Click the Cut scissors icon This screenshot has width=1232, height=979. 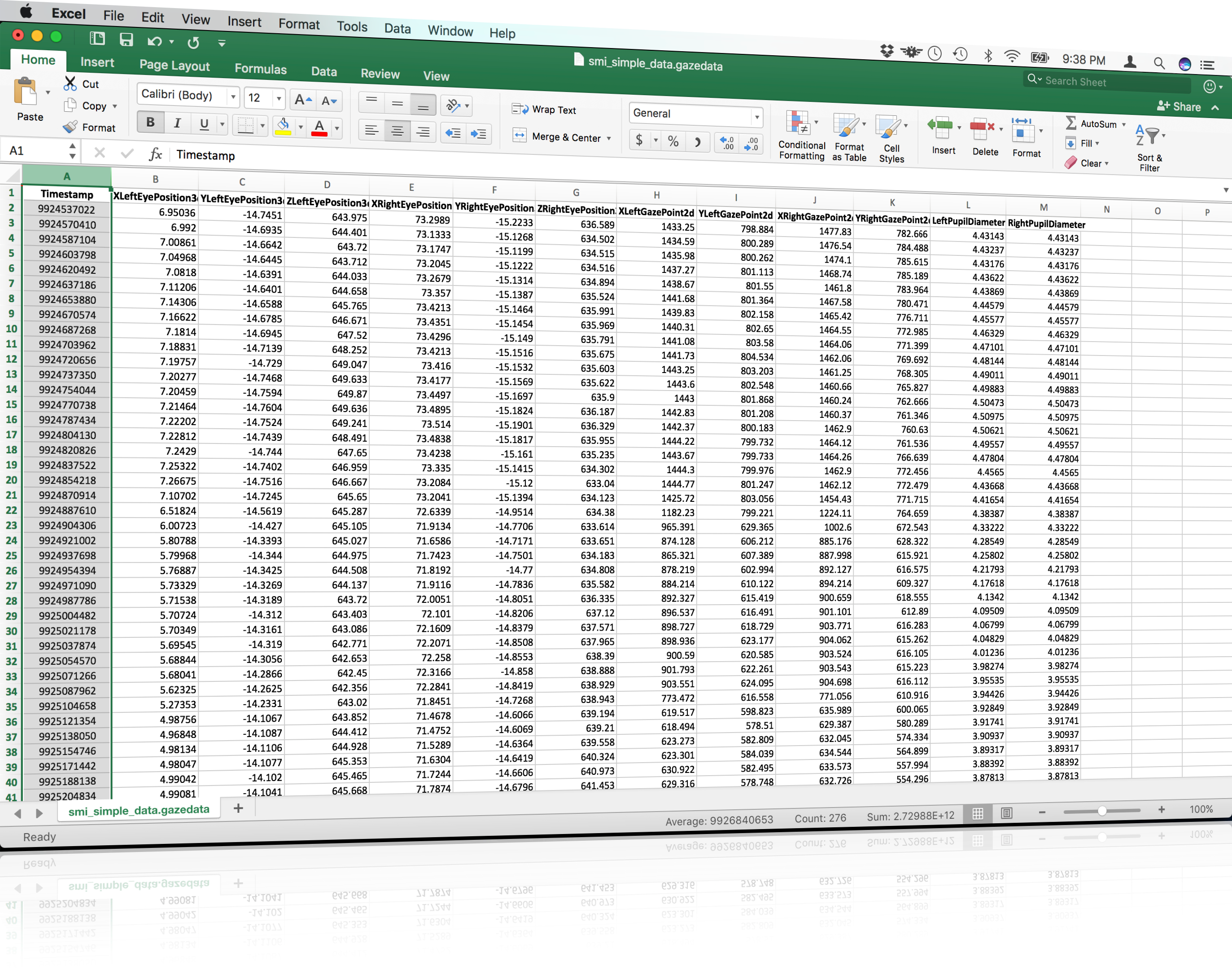click(x=70, y=83)
